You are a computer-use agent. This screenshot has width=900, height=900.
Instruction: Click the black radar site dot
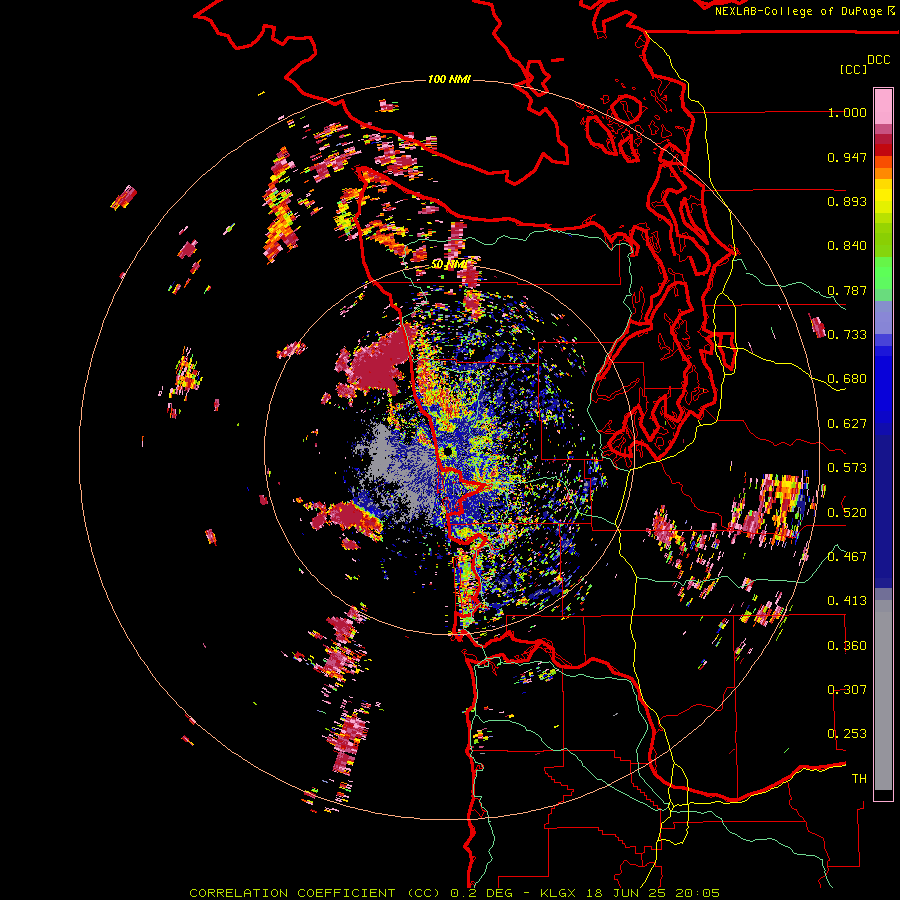(x=447, y=452)
